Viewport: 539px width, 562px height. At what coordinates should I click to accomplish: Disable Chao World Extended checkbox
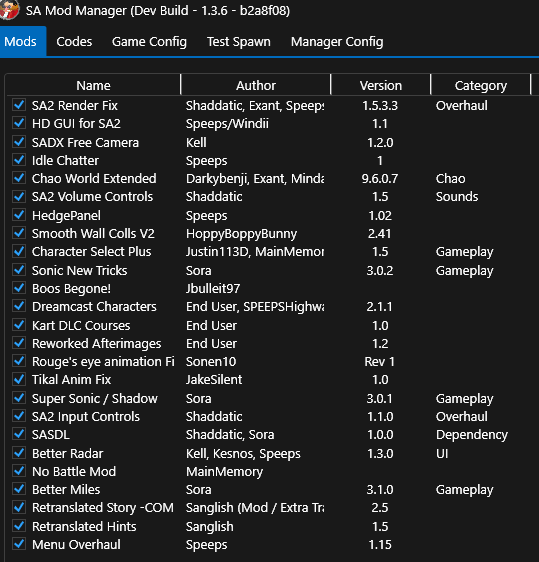tap(19, 178)
